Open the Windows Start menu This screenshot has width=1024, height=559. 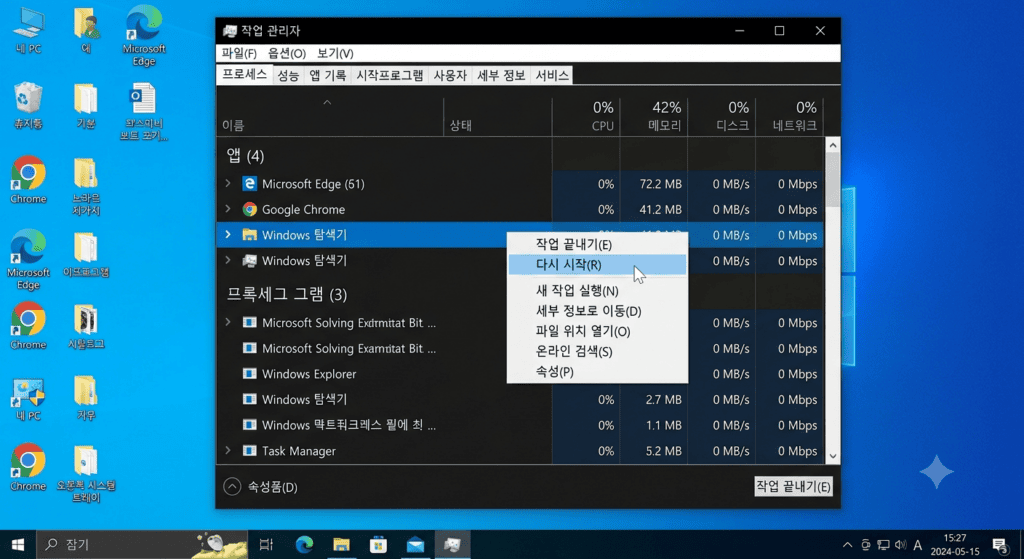pos(18,544)
